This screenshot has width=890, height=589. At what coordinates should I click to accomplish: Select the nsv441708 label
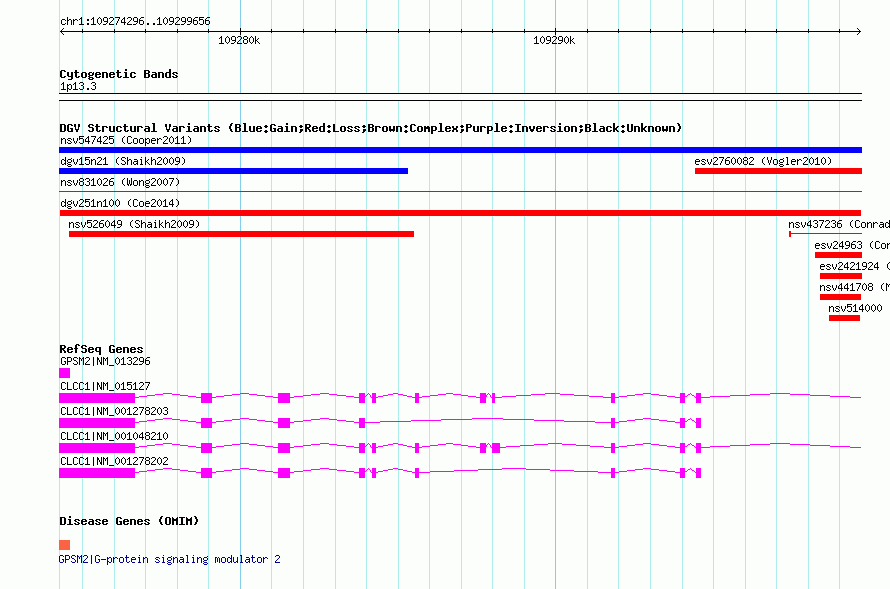pos(854,287)
